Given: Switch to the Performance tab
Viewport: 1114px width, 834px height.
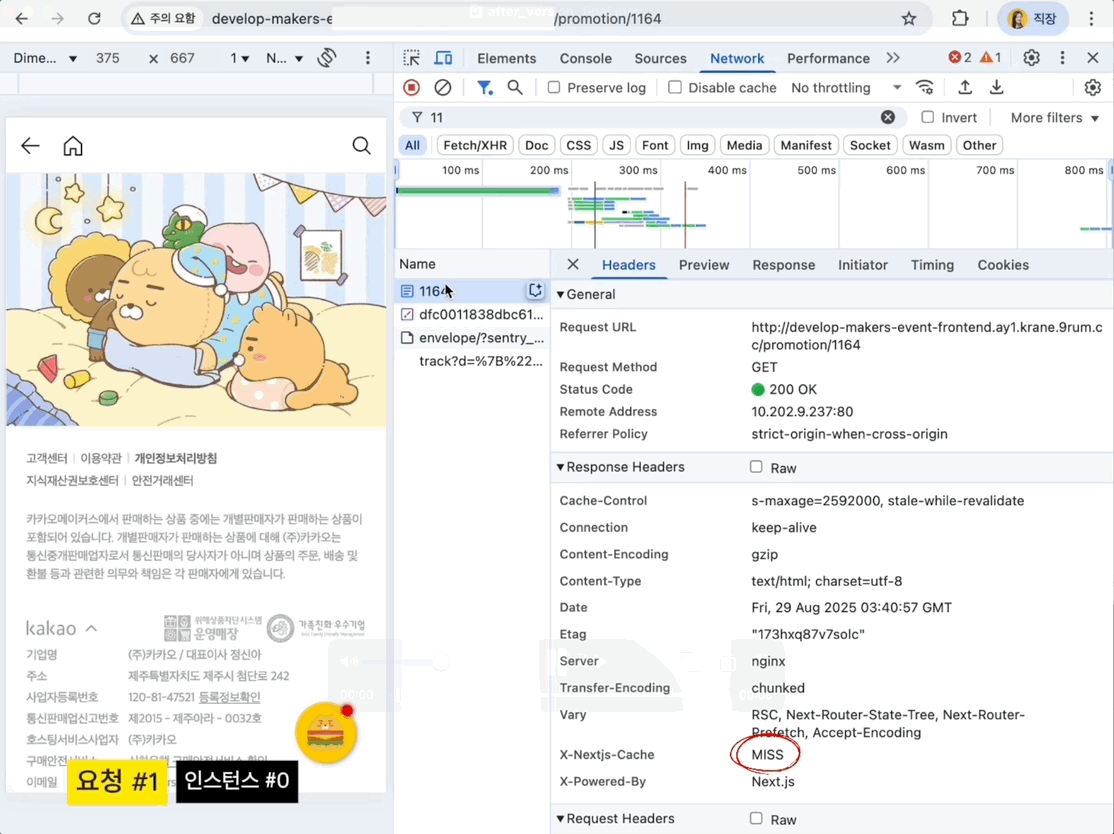Looking at the screenshot, I should point(828,58).
